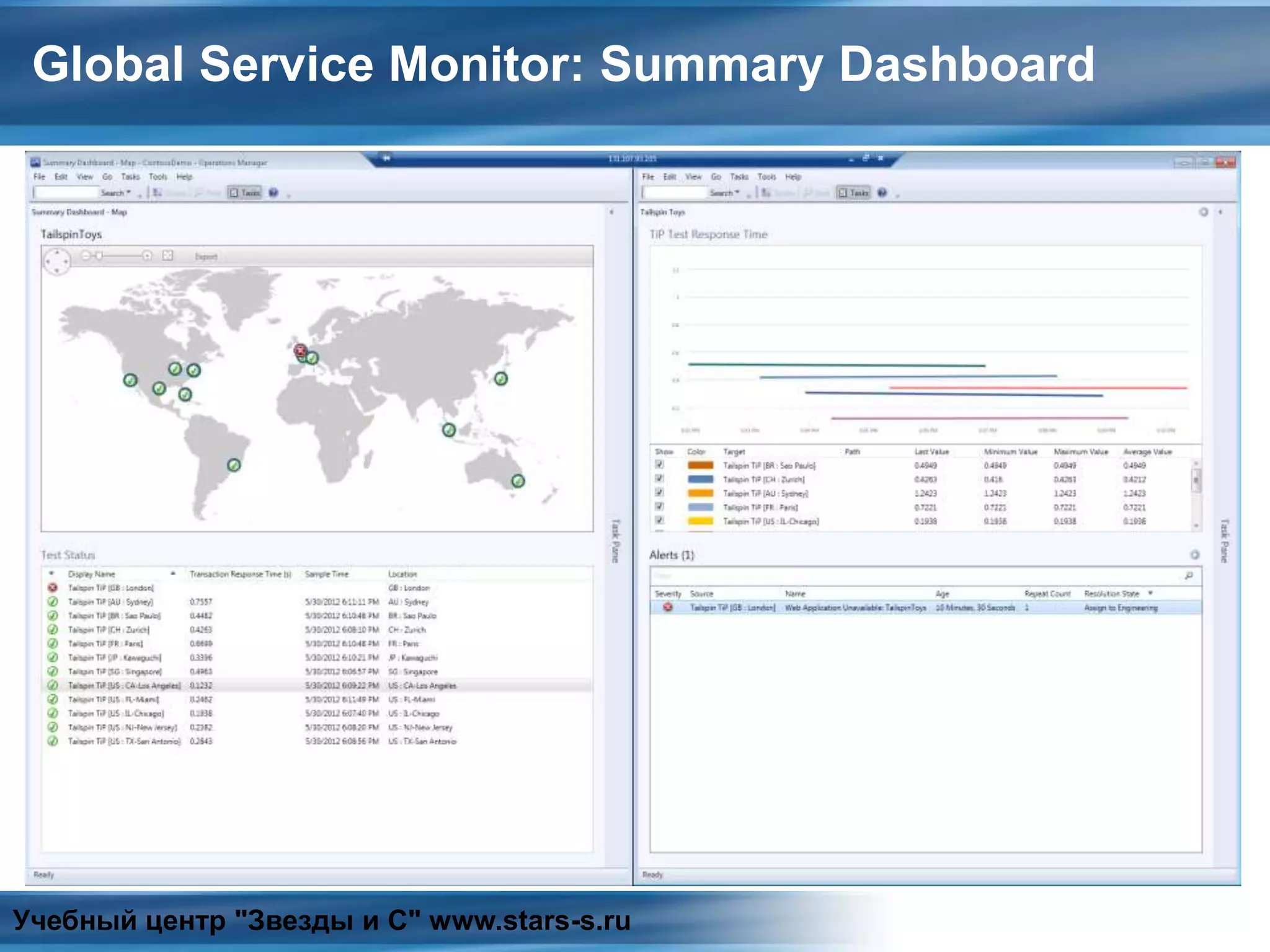Expand the right window Task Pane arrow

1220,212
